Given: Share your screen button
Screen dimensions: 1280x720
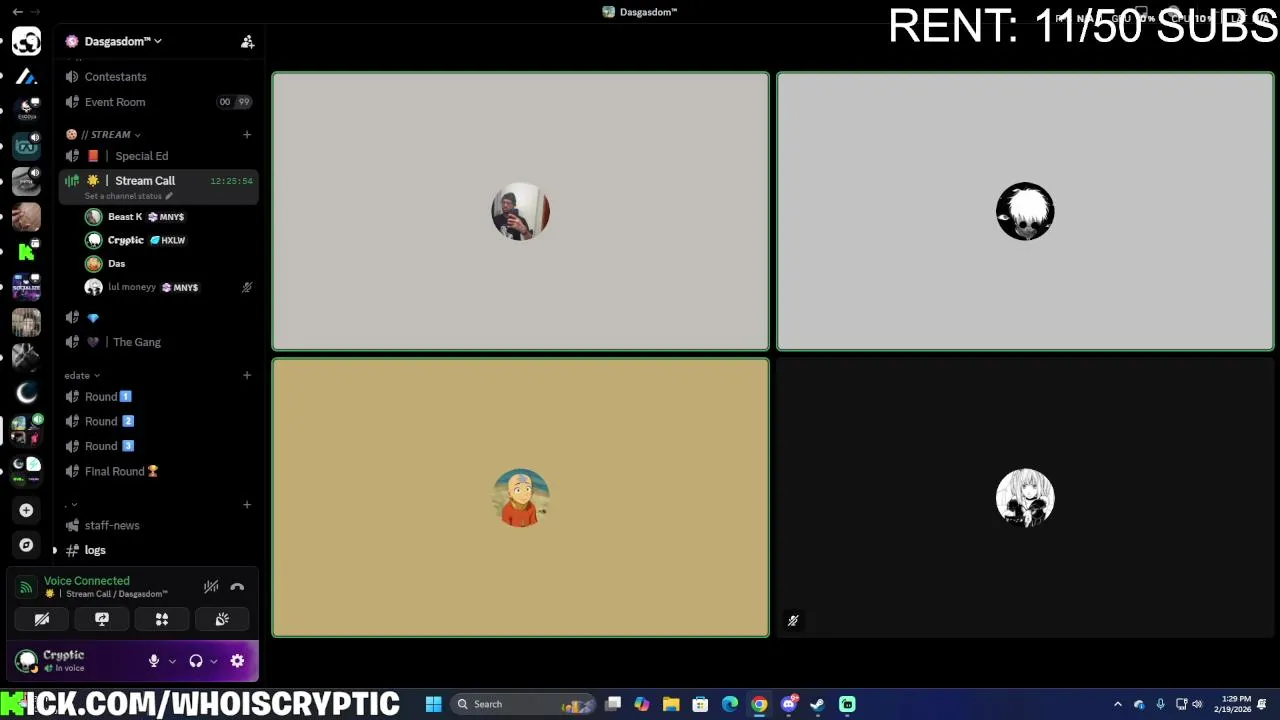Looking at the screenshot, I should (102, 620).
